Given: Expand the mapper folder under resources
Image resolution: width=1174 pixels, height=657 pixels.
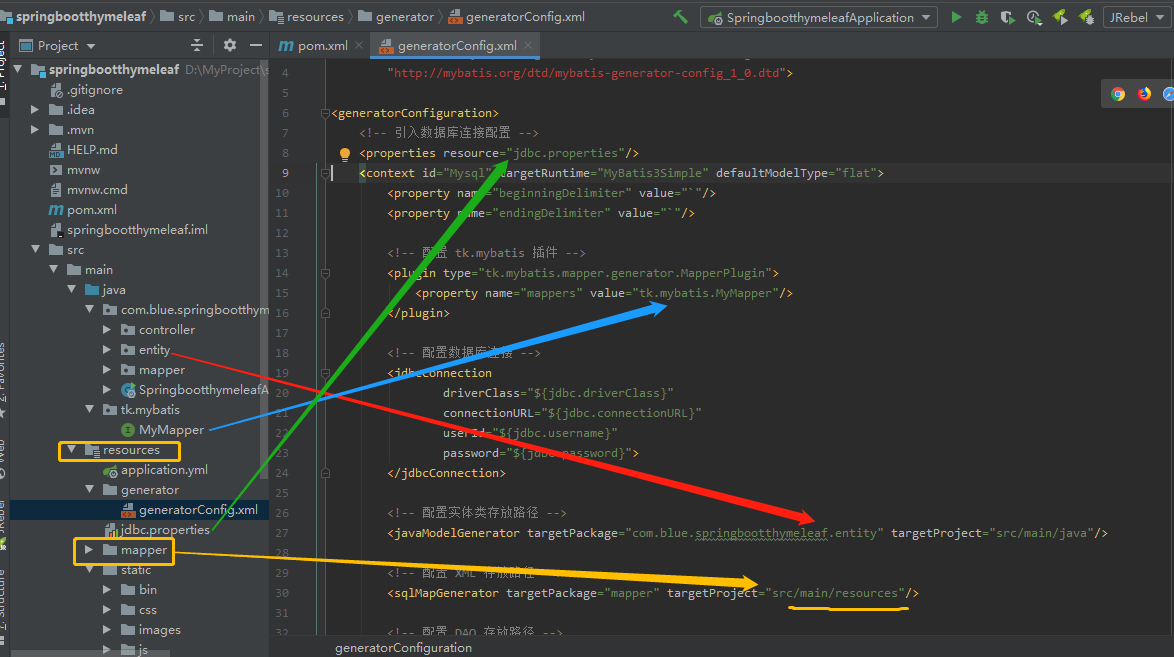Looking at the screenshot, I should pos(89,550).
